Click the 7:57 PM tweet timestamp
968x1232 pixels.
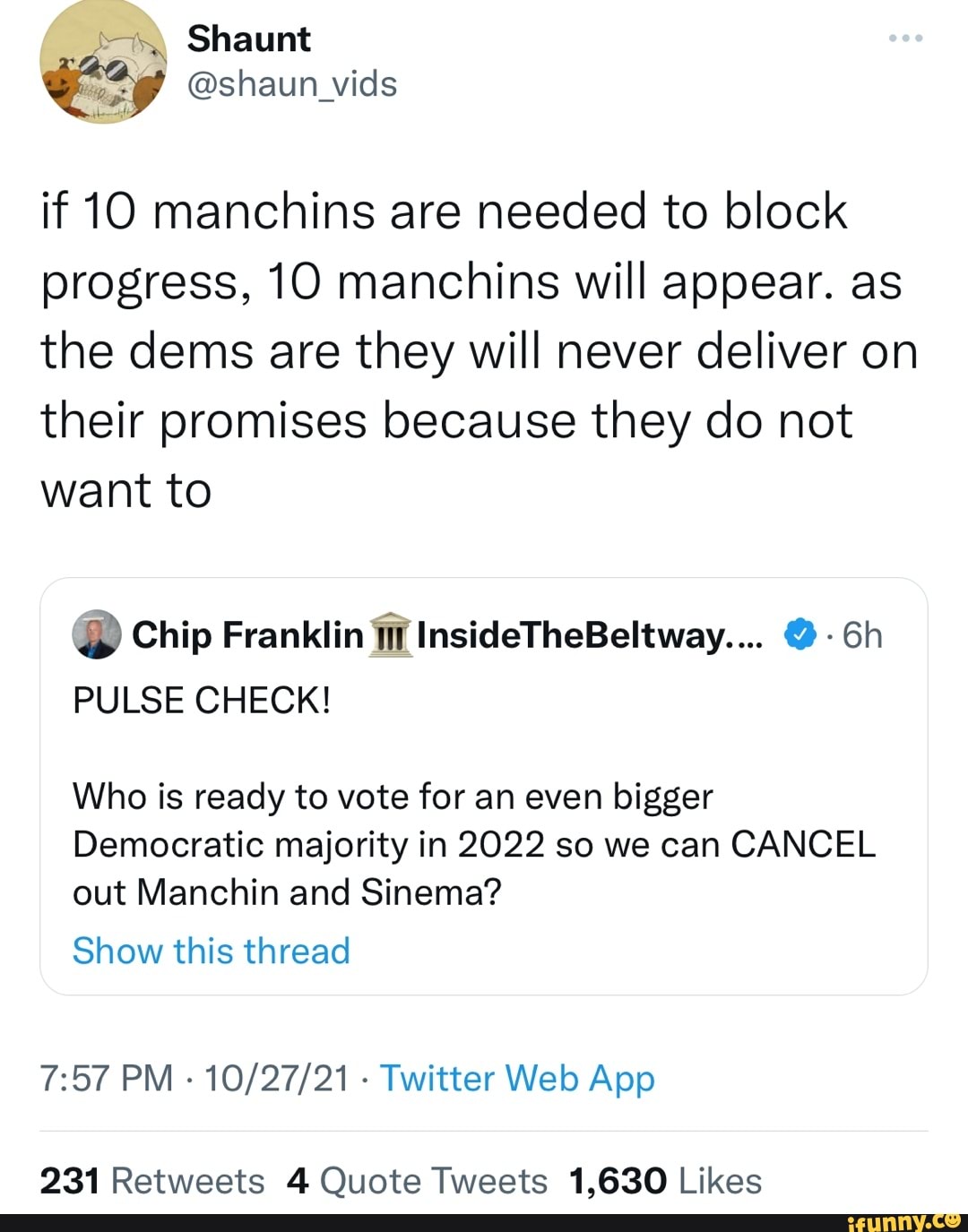pos(107,1078)
